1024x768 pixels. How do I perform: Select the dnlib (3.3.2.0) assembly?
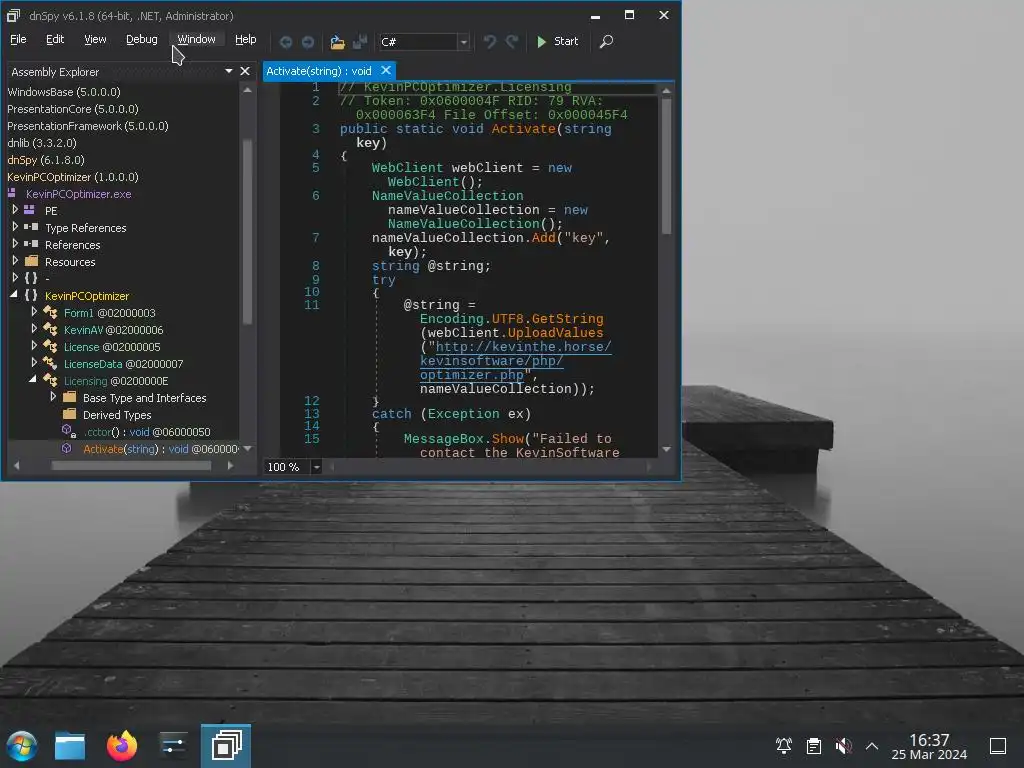pos(42,143)
